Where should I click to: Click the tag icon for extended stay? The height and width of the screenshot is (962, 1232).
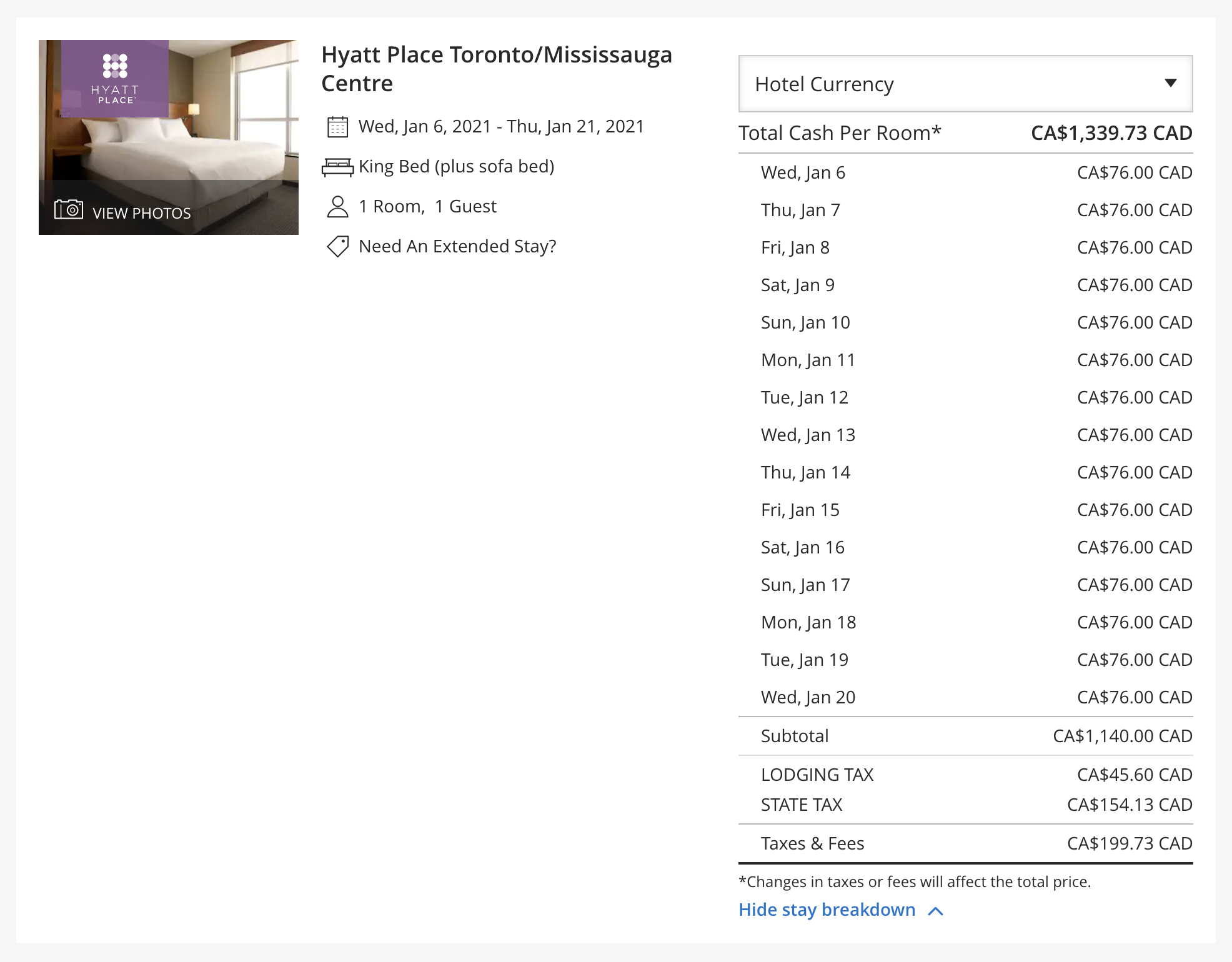click(337, 247)
